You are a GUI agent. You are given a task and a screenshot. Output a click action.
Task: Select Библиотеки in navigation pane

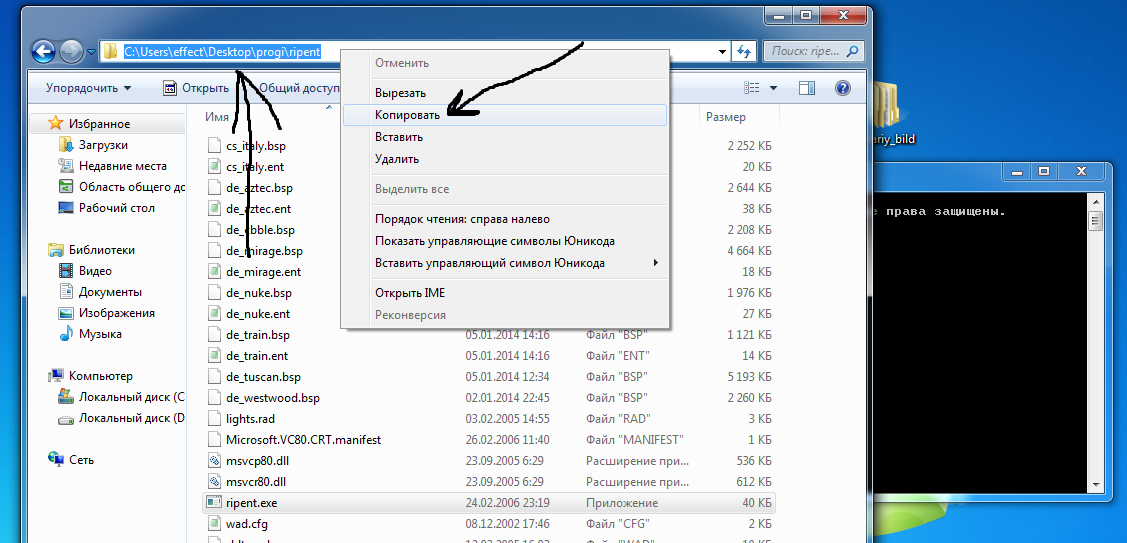click(91, 250)
